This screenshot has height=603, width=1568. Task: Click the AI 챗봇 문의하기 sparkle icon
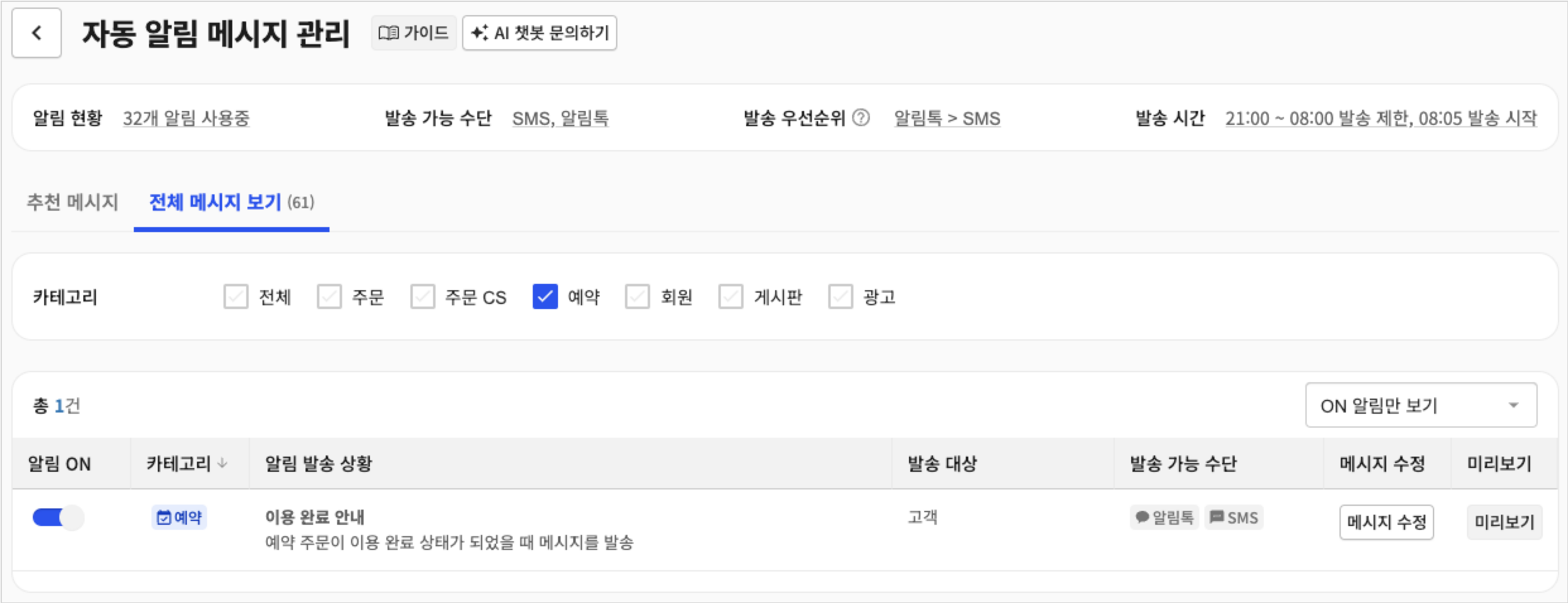pos(480,33)
